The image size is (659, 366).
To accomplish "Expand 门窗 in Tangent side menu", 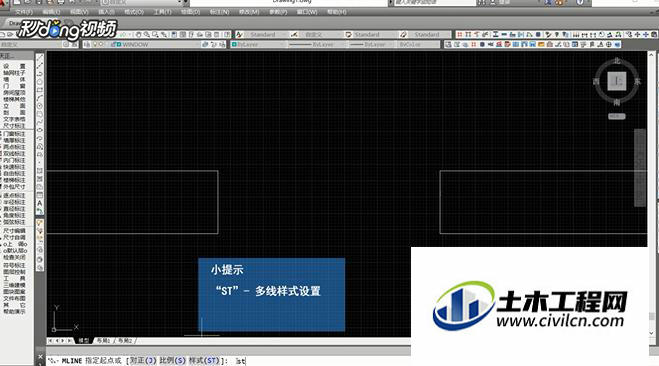I will tap(15, 86).
